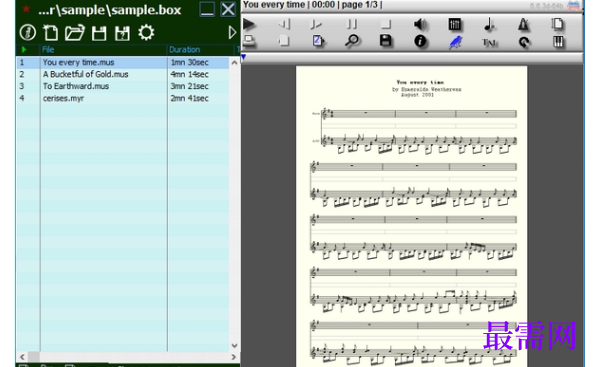This screenshot has width=595, height=367.
Task: Click the save-as floppy with question mark
Action: point(122,33)
